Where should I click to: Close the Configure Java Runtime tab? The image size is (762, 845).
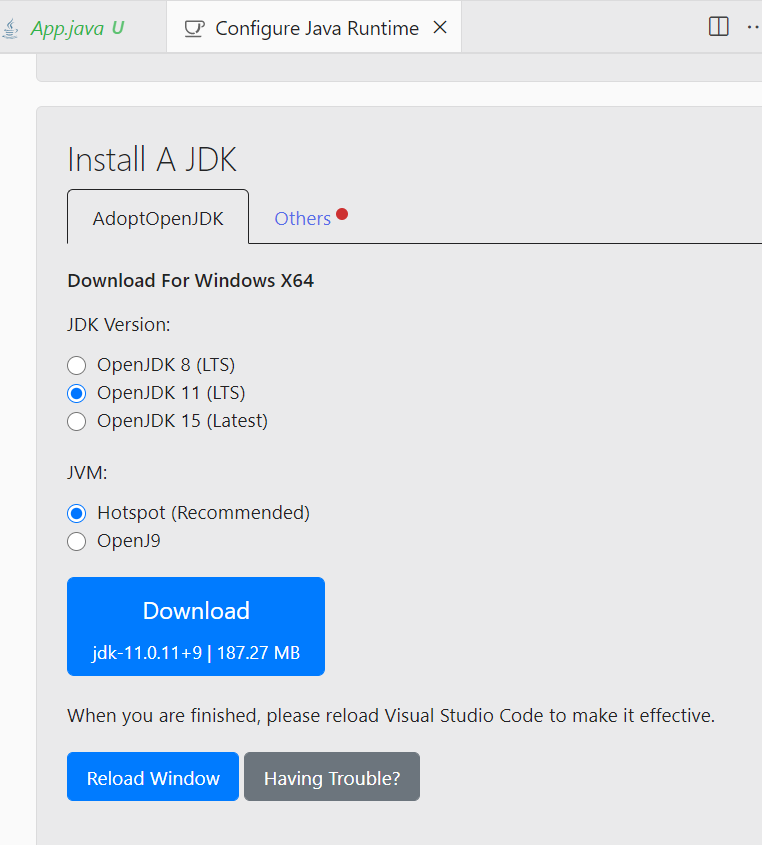(440, 27)
